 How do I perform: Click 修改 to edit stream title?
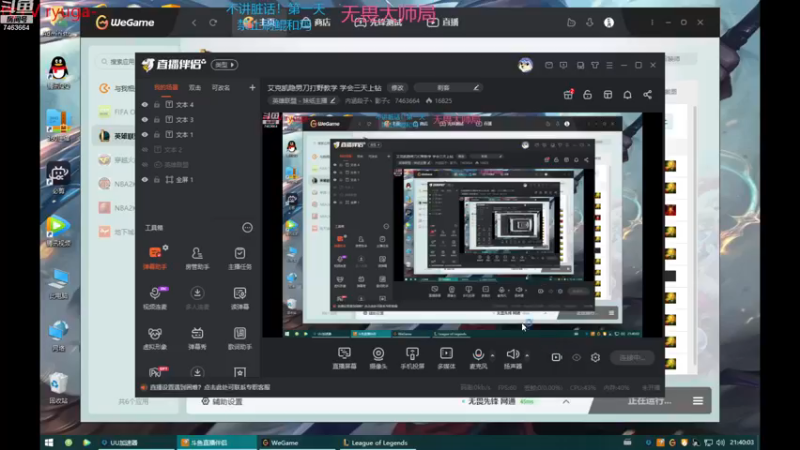(397, 88)
